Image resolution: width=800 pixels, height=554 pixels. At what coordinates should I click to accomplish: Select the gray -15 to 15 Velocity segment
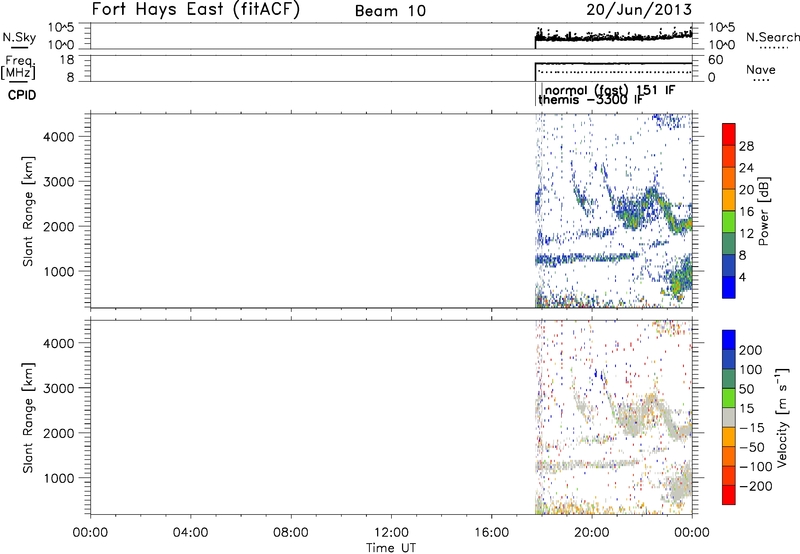pos(729,417)
